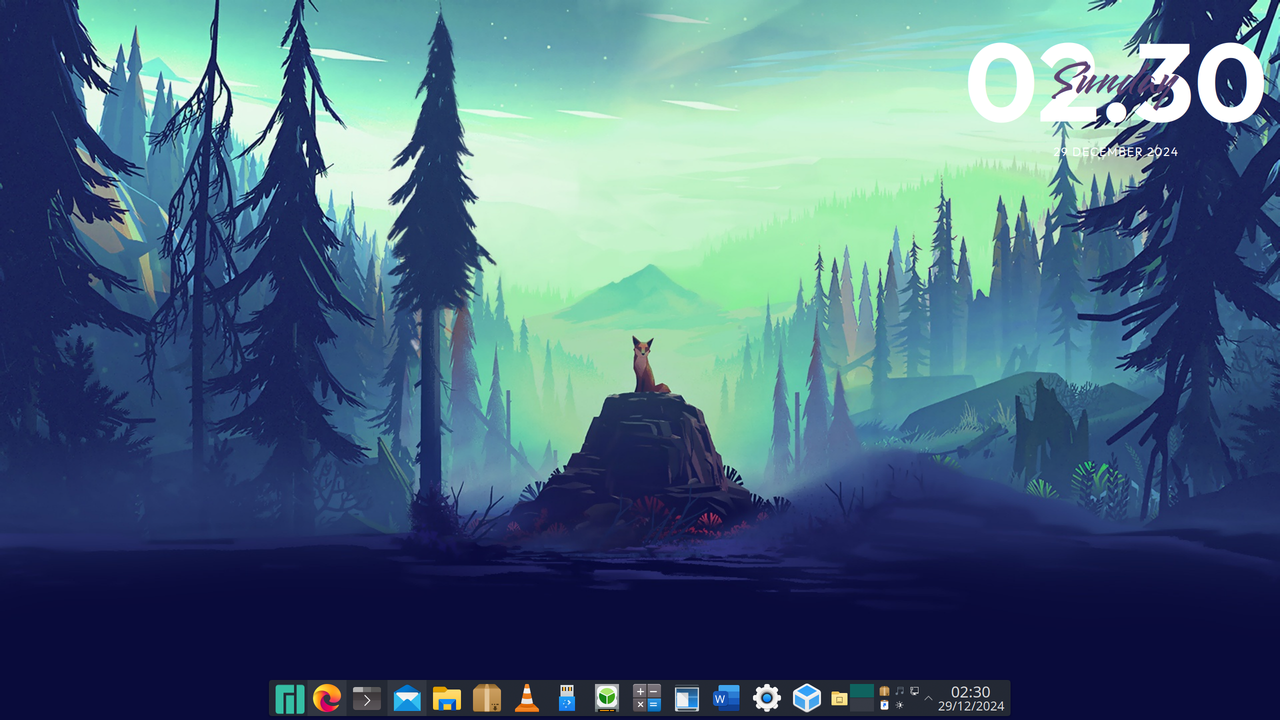Open the clipboard tray icon
The height and width of the screenshot is (720, 1280).
[x=884, y=705]
